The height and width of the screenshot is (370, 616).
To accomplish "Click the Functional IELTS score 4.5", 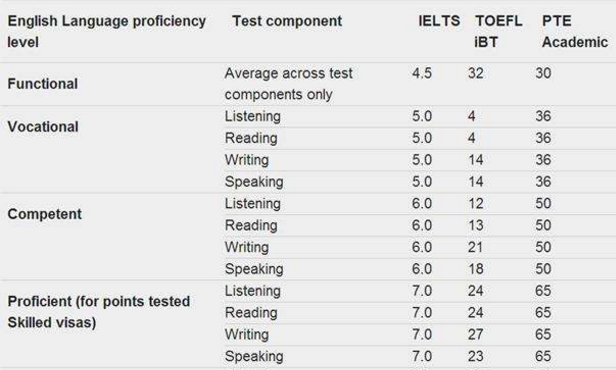I will tap(422, 73).
